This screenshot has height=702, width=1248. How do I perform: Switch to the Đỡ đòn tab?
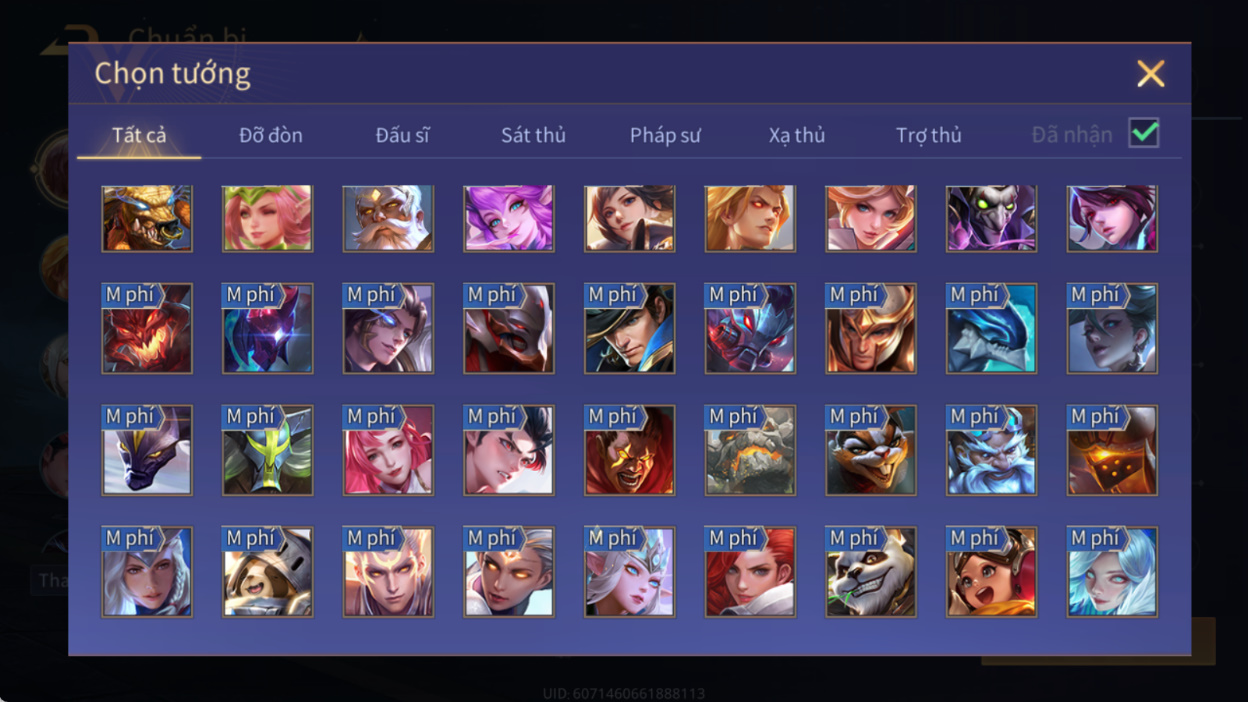271,135
